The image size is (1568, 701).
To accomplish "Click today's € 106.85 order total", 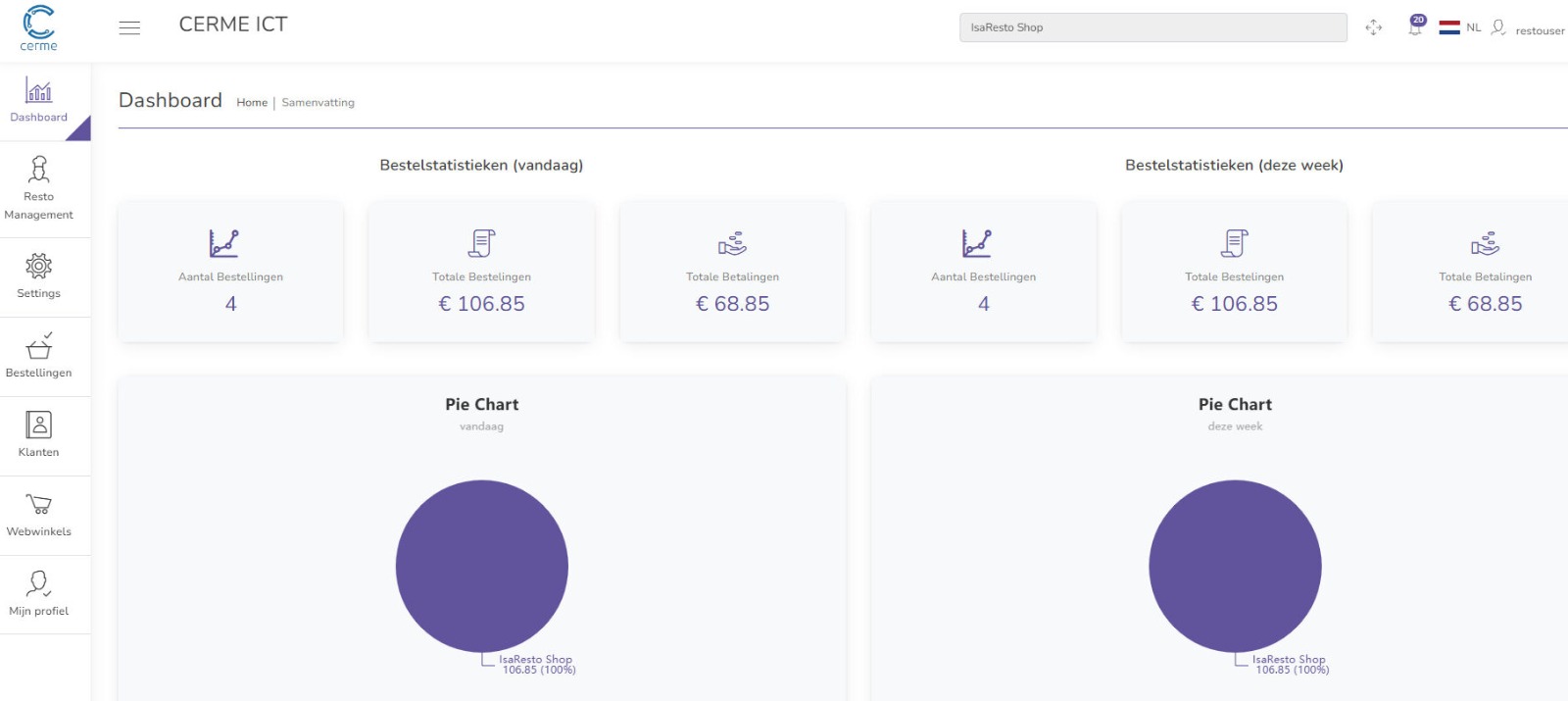I will pos(481,304).
